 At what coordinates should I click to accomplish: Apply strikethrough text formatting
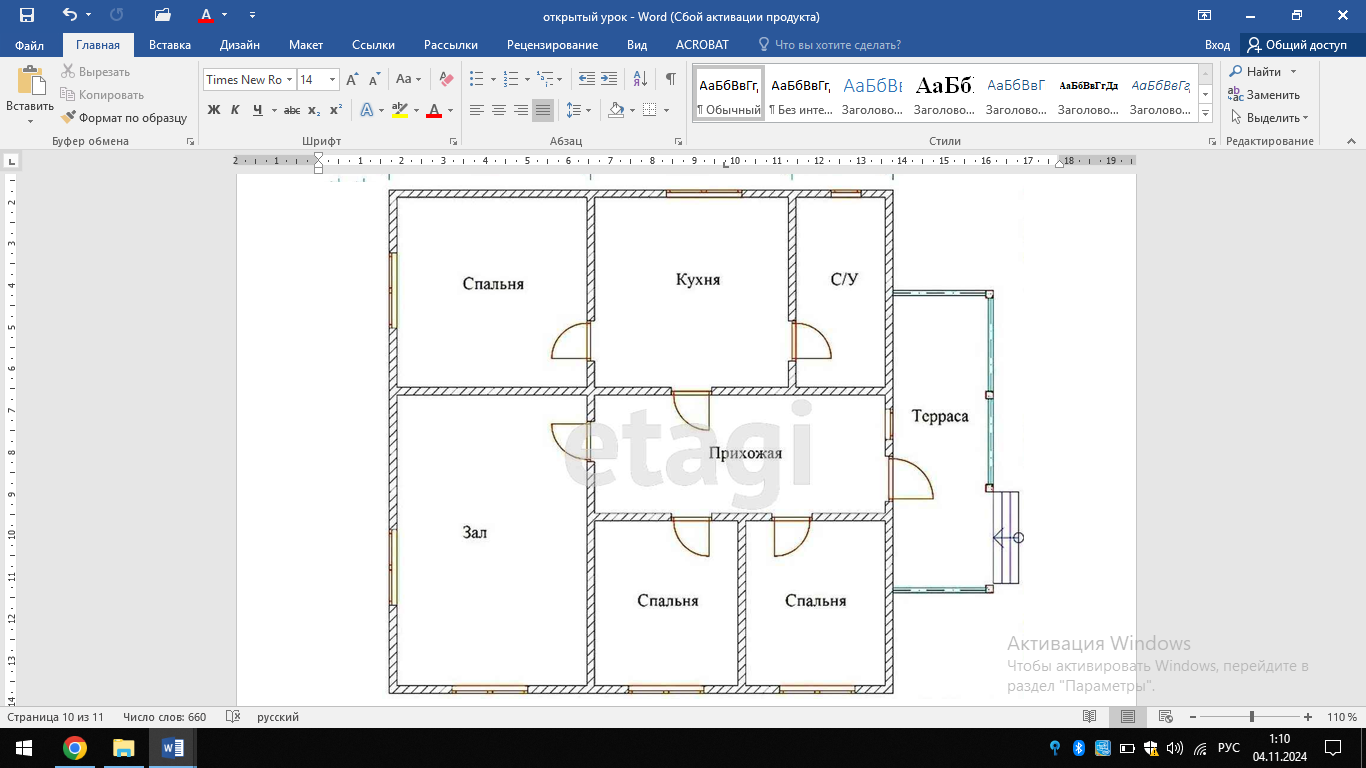291,110
